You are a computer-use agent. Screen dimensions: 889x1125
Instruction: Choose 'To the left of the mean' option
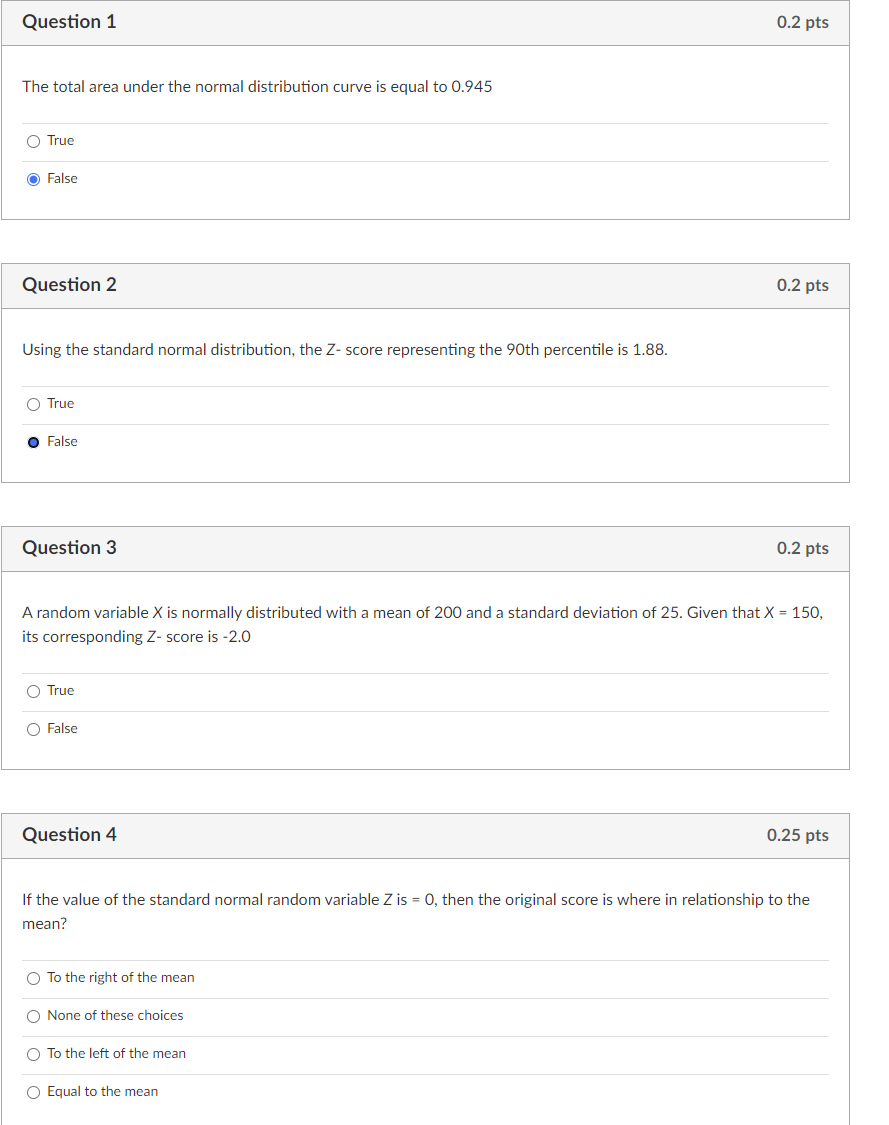click(x=33, y=1053)
